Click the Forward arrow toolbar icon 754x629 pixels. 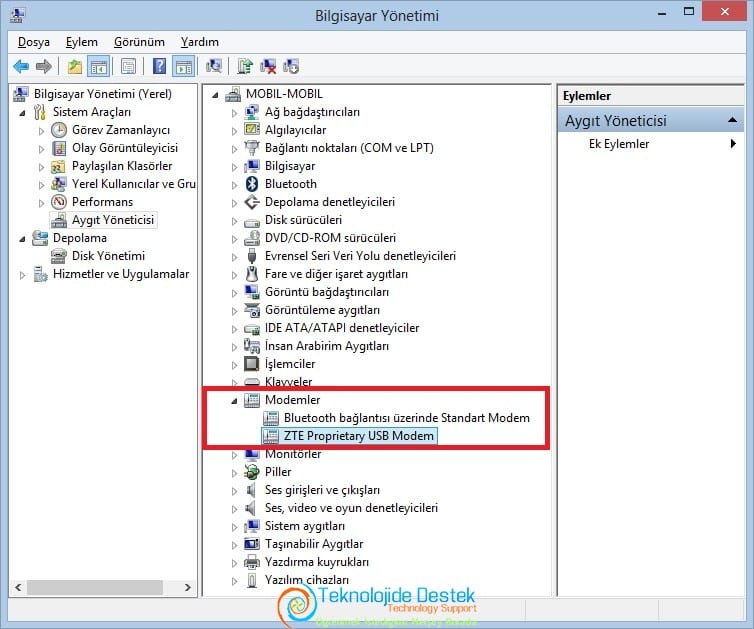44,66
